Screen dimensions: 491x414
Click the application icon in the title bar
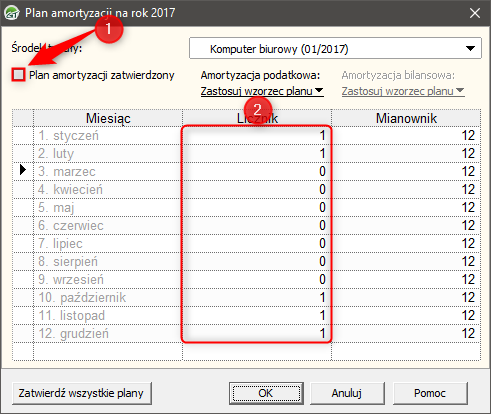pos(12,13)
